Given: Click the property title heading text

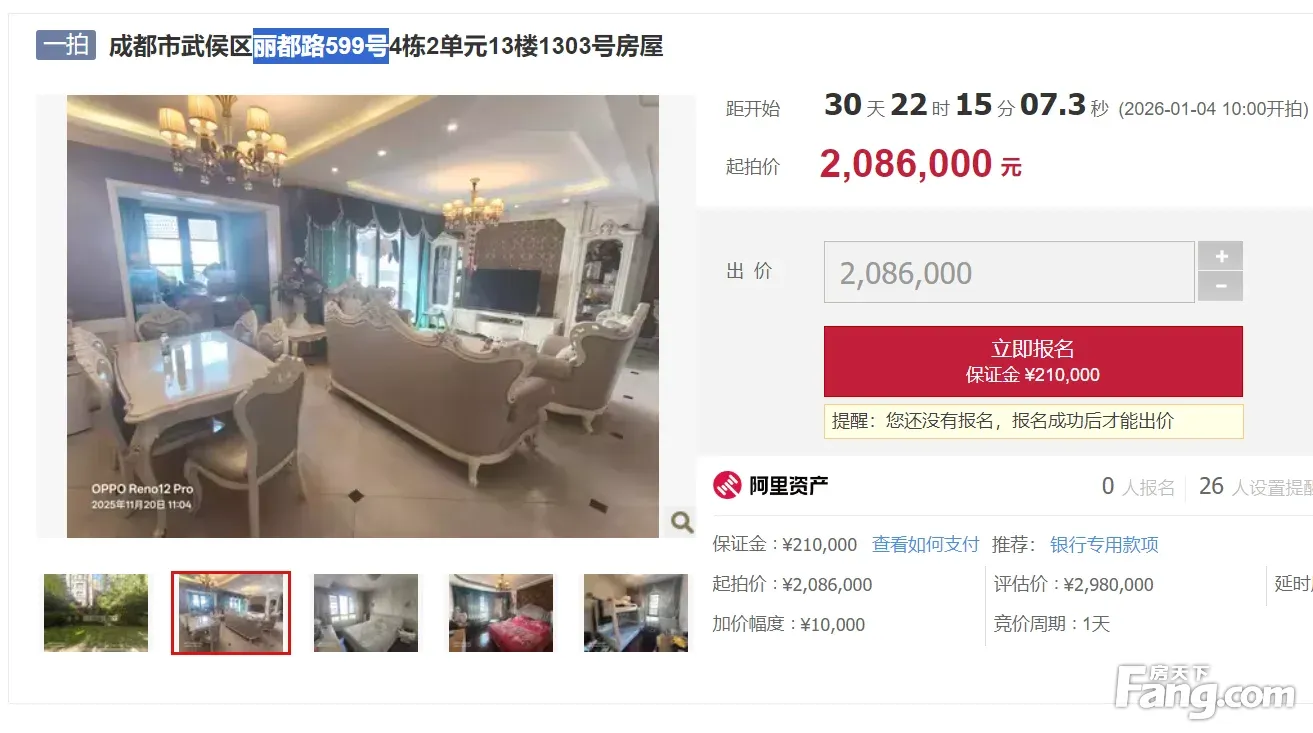Looking at the screenshot, I should pos(386,46).
